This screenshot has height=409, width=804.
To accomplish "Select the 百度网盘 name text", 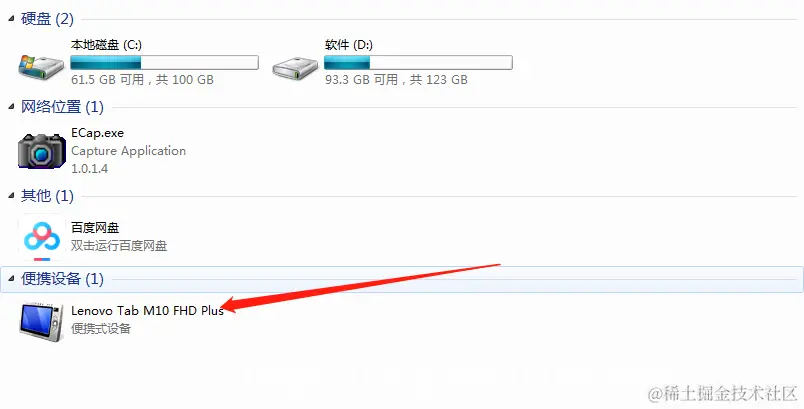I will point(95,228).
